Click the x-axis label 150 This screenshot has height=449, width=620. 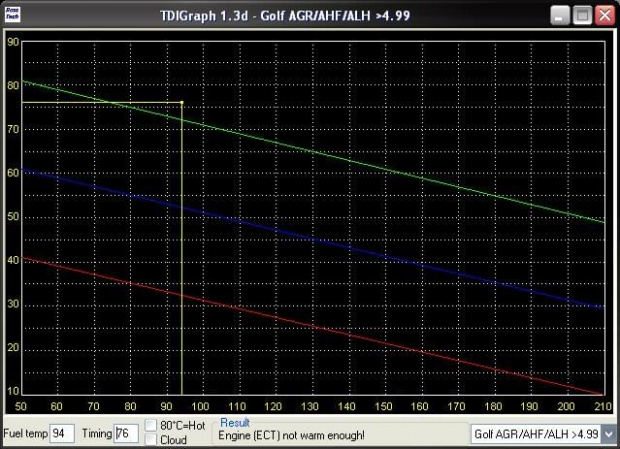[x=383, y=406]
